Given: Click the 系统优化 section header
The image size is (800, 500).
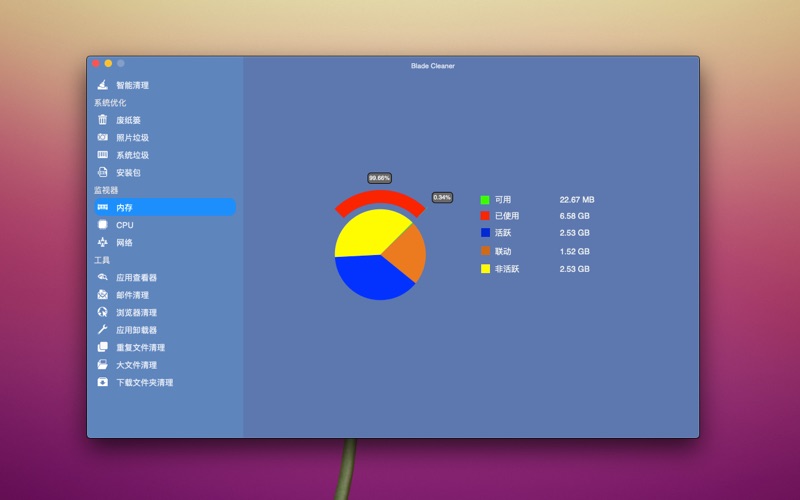Looking at the screenshot, I should click(x=110, y=103).
